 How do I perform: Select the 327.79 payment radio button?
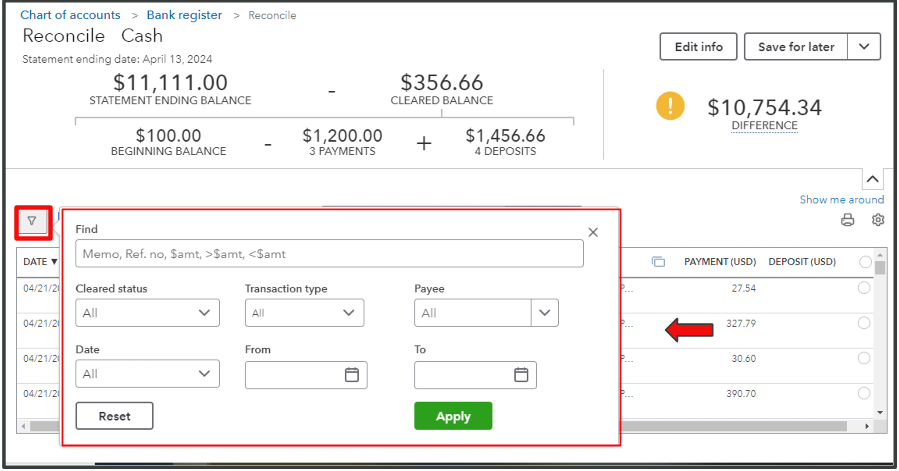click(864, 322)
